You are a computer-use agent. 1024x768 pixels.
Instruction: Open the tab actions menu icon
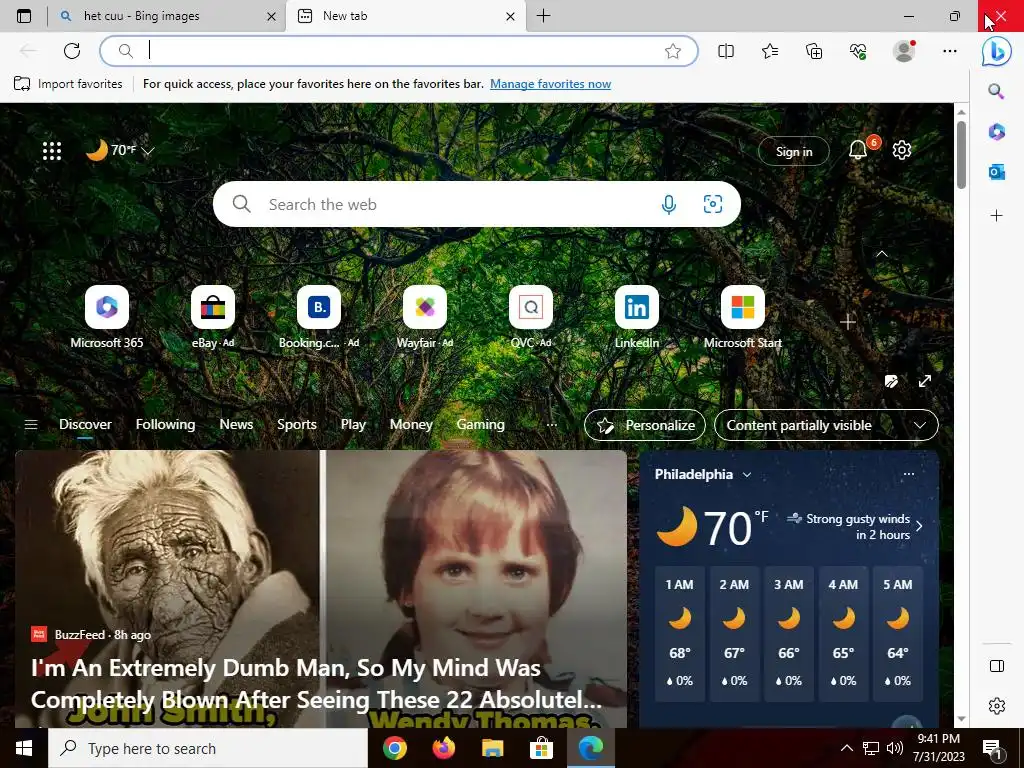pyautogui.click(x=24, y=16)
